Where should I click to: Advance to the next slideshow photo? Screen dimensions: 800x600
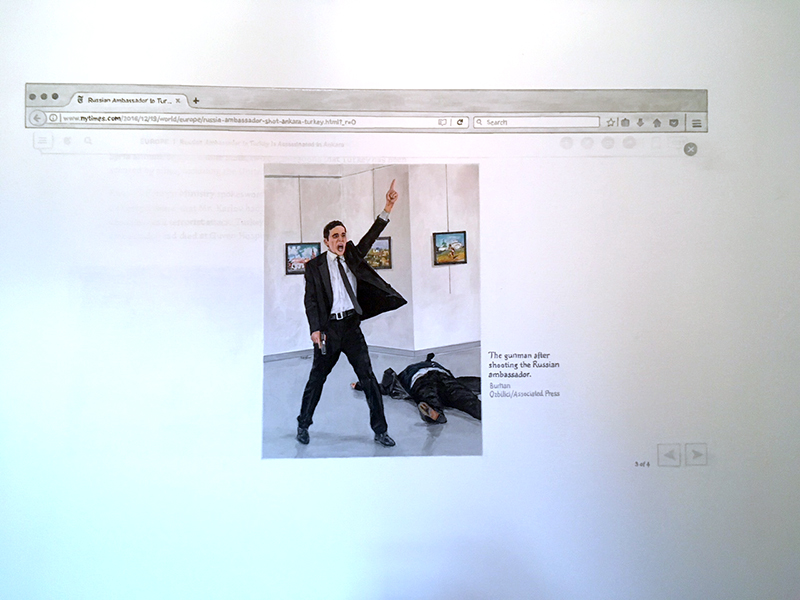pyautogui.click(x=696, y=455)
